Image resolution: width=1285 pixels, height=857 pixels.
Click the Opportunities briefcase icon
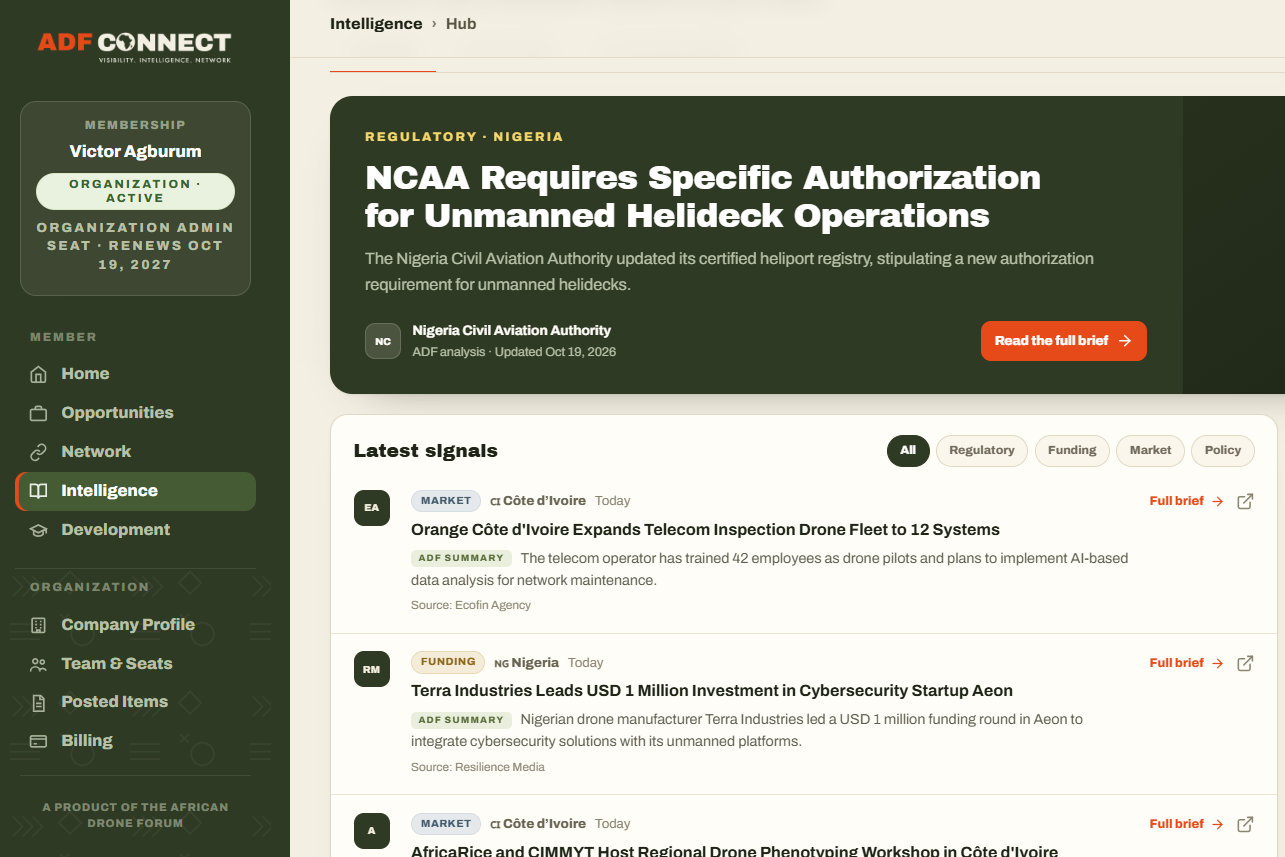coord(39,413)
